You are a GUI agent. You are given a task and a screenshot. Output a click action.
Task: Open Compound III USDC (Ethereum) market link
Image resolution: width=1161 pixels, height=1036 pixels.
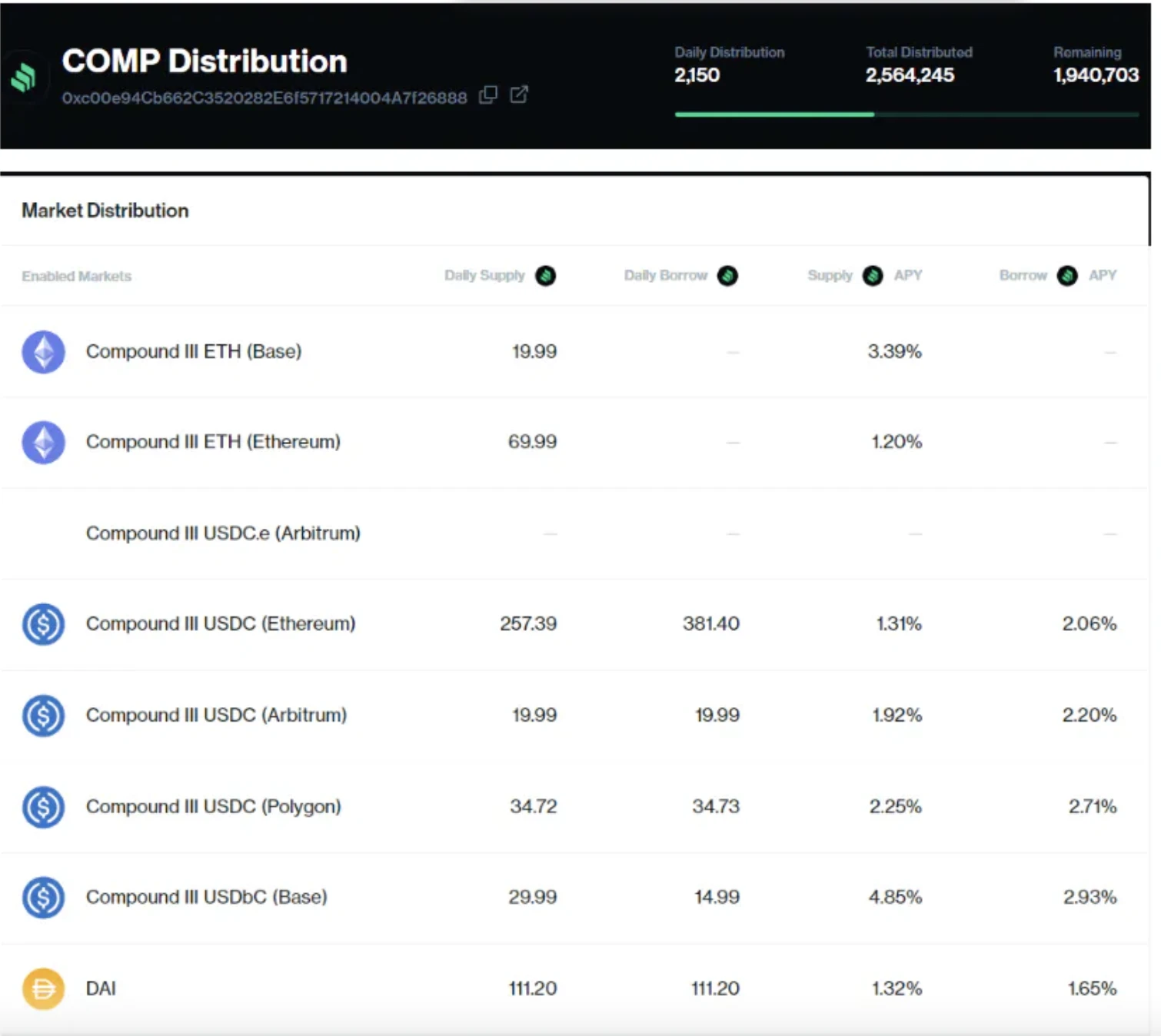click(x=221, y=624)
